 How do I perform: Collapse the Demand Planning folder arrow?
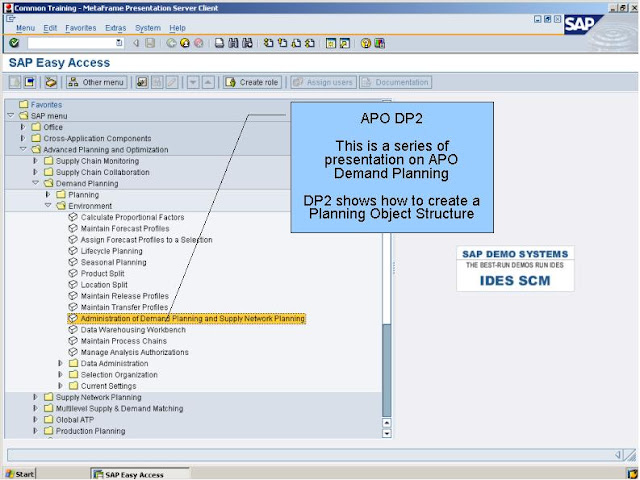(x=36, y=183)
